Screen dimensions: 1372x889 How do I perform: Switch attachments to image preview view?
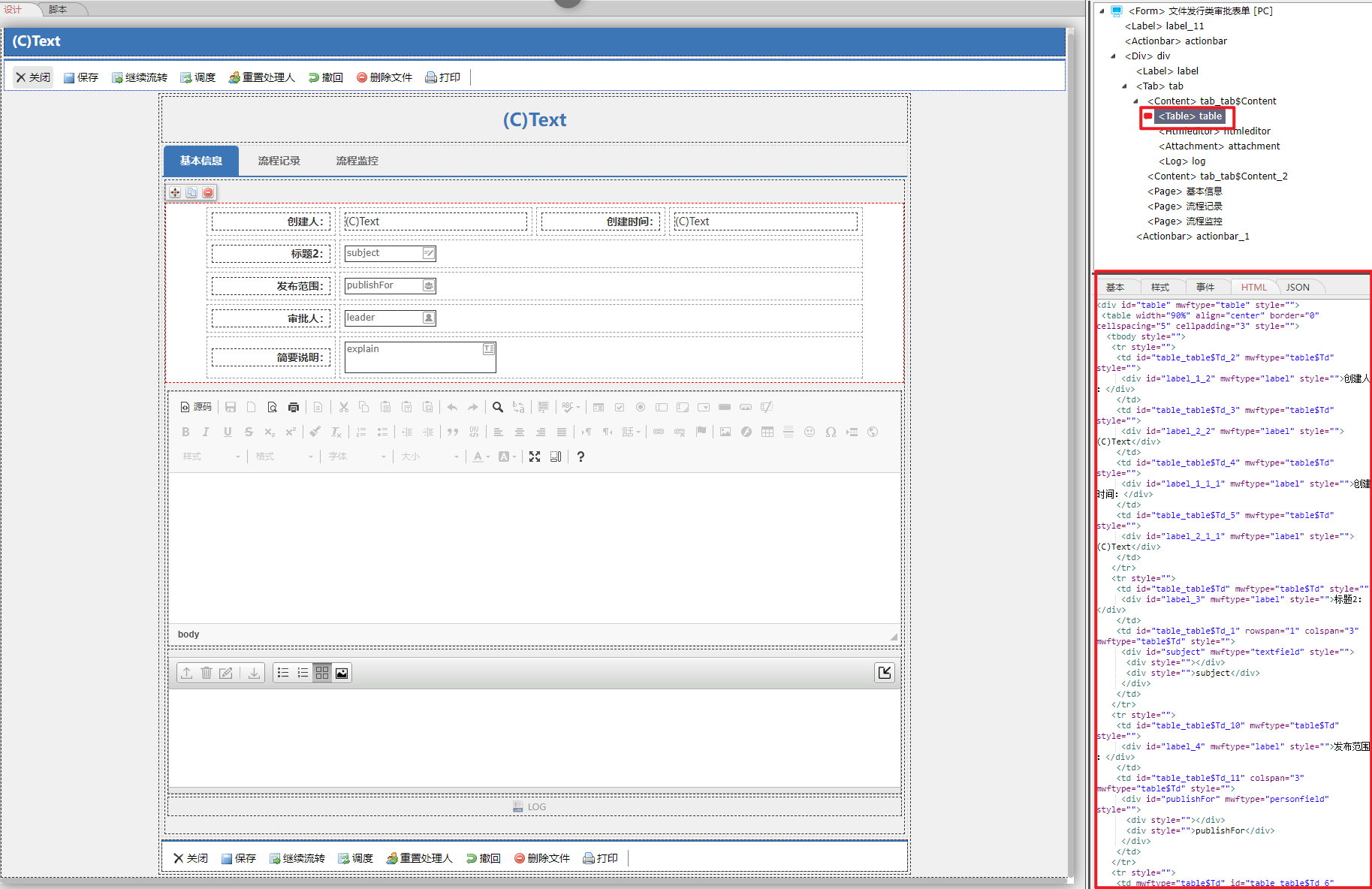(x=342, y=673)
